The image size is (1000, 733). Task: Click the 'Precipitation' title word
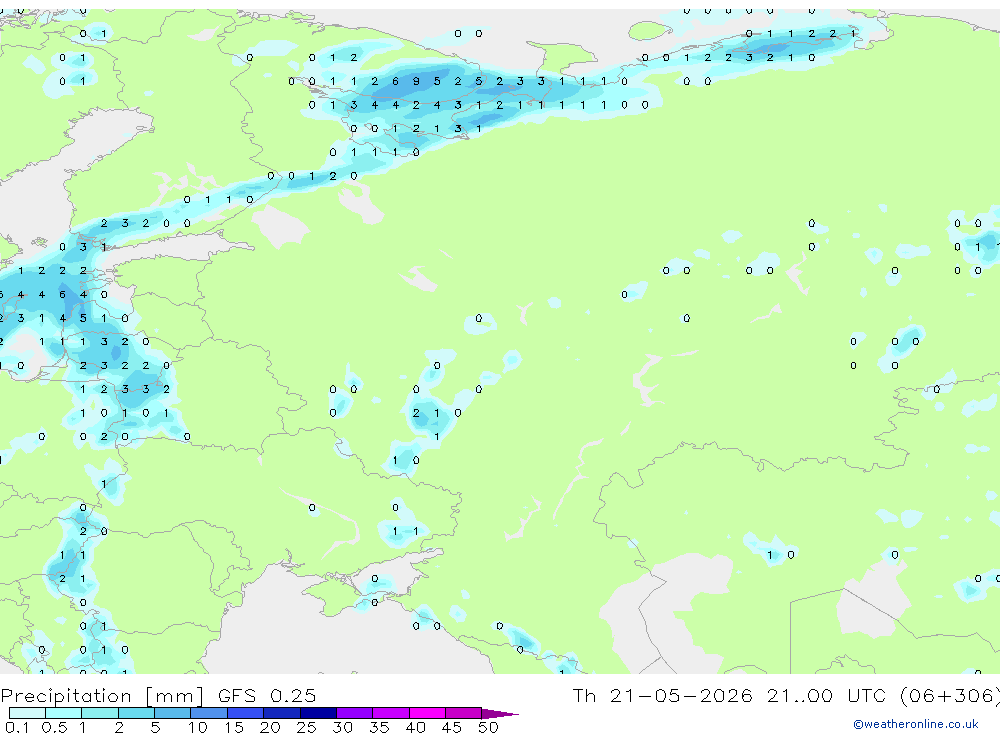click(x=66, y=695)
